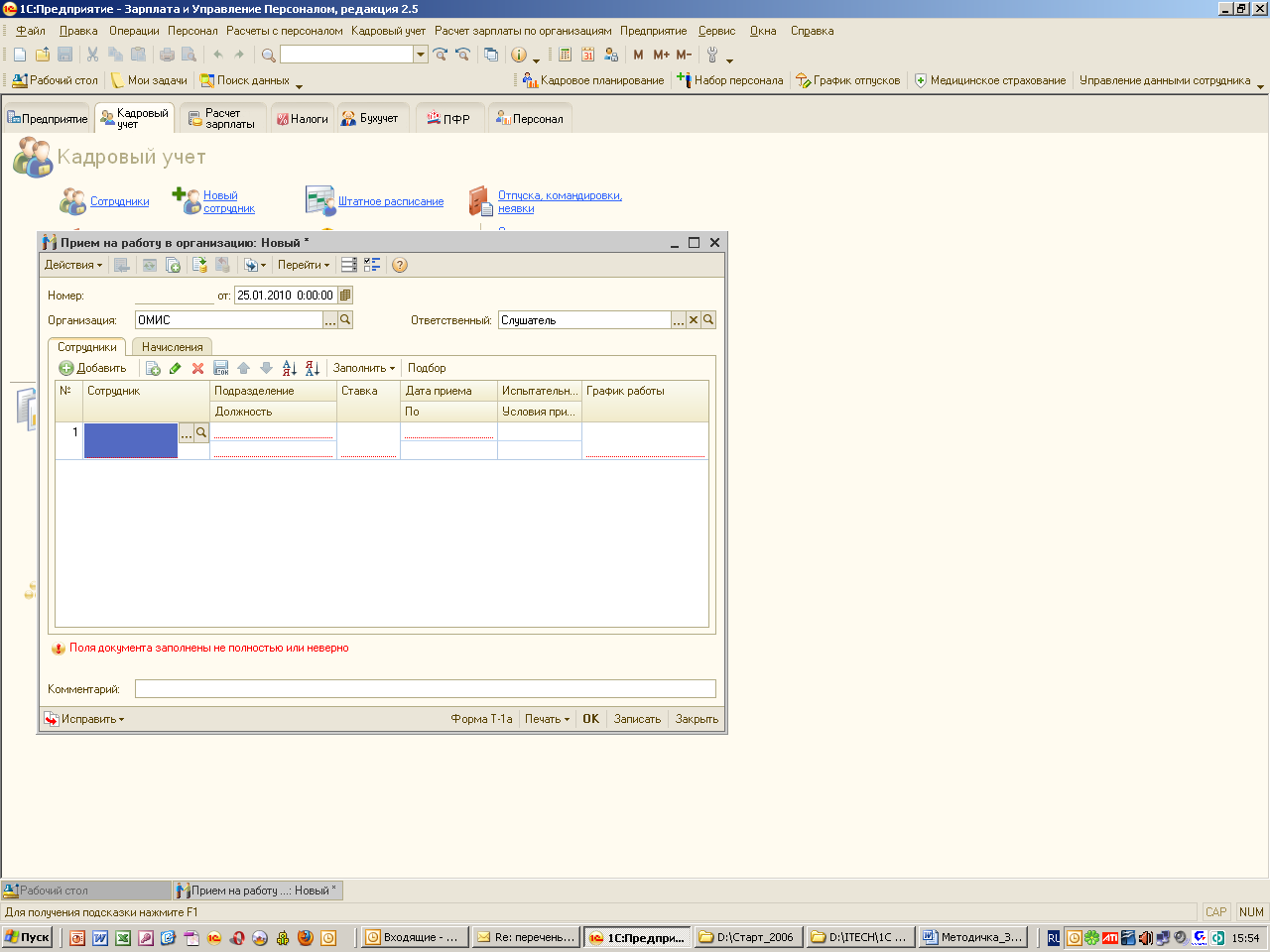1270x952 pixels.
Task: Open Поиск данных in toolbar
Action: [244, 80]
